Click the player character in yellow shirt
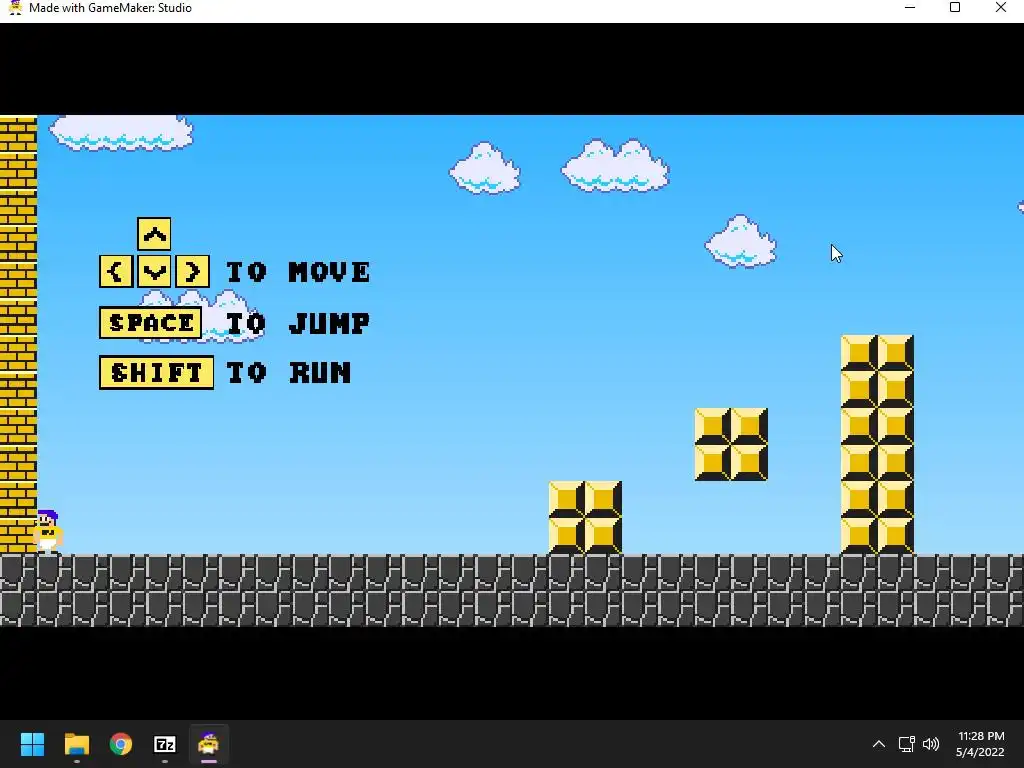Screen dimensions: 1024x768 click(x=48, y=532)
